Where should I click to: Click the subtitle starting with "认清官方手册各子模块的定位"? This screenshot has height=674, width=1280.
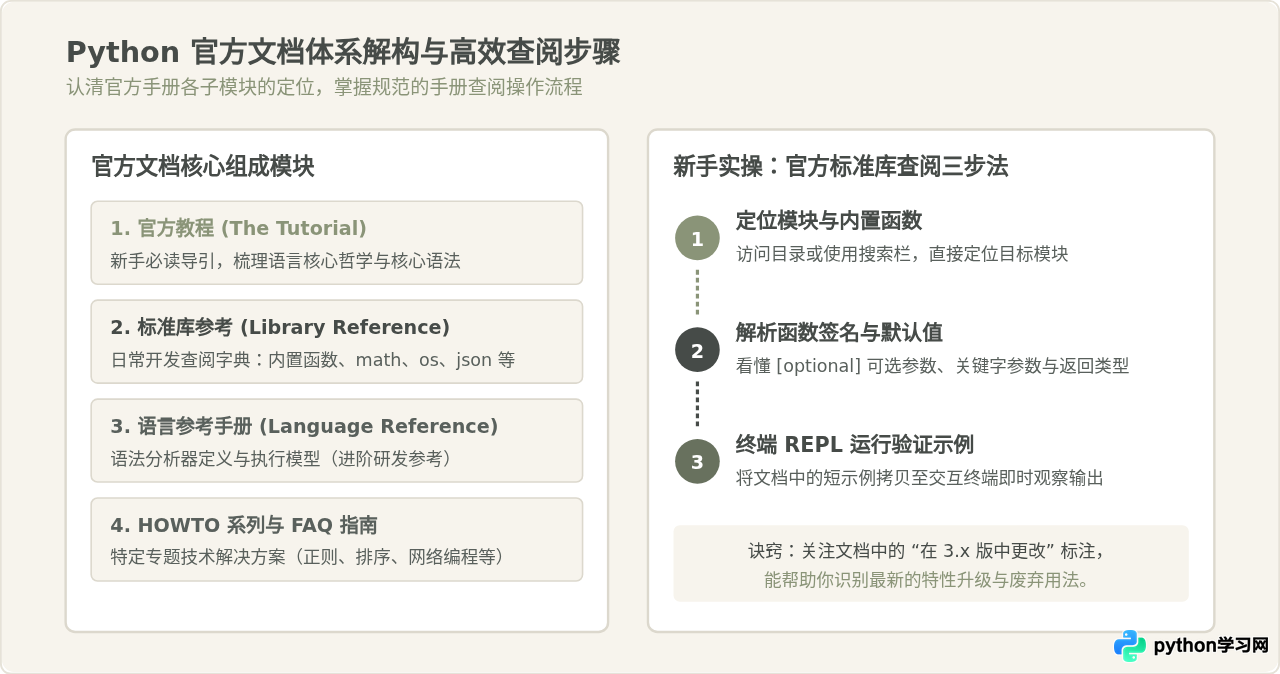tap(324, 87)
